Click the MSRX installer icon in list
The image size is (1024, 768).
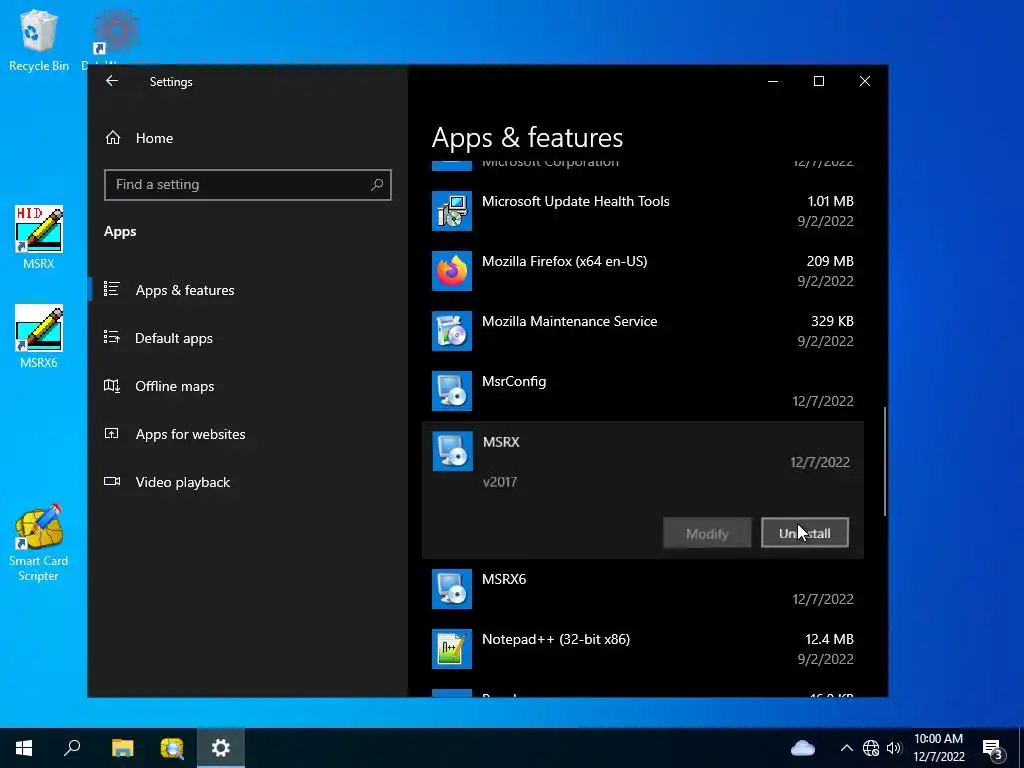[x=453, y=451]
